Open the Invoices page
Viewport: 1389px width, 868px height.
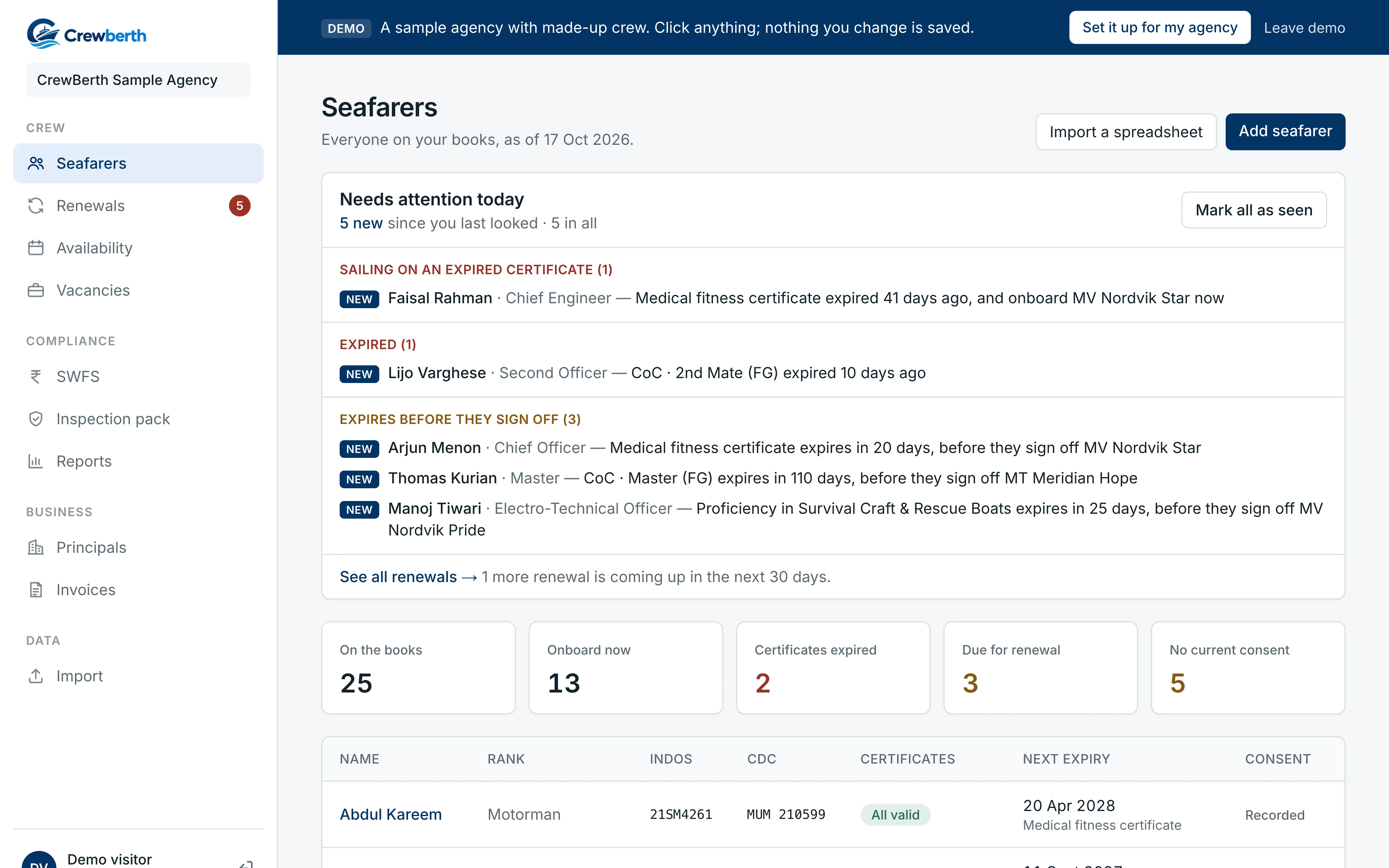pyautogui.click(x=138, y=590)
